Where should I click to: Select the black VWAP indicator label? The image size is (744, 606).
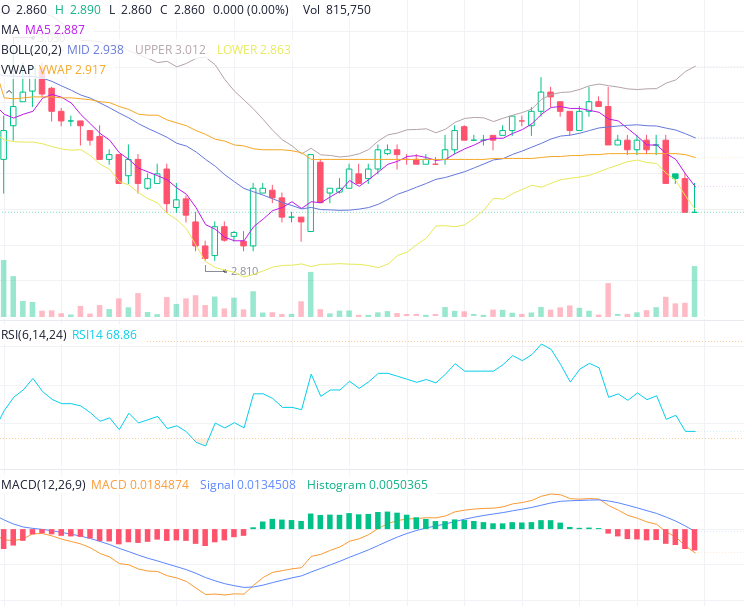[18, 70]
